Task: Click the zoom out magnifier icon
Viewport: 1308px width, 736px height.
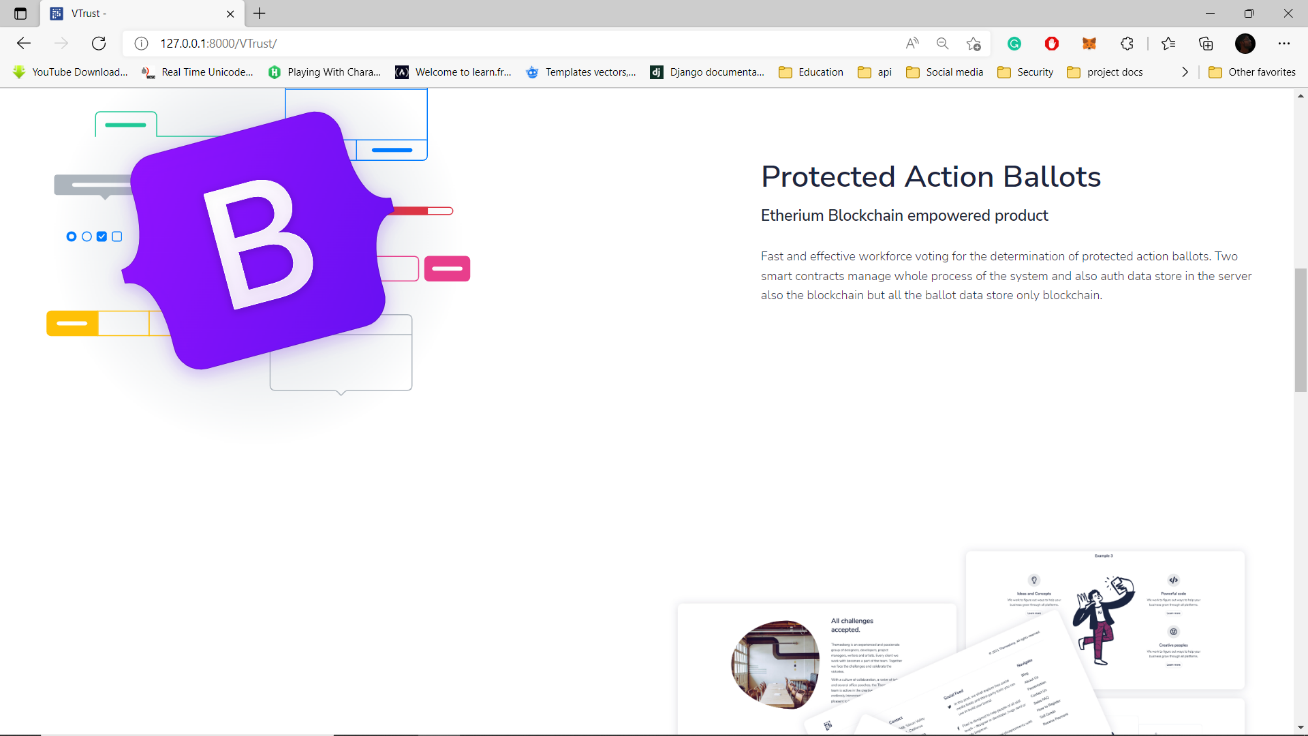Action: click(x=942, y=44)
